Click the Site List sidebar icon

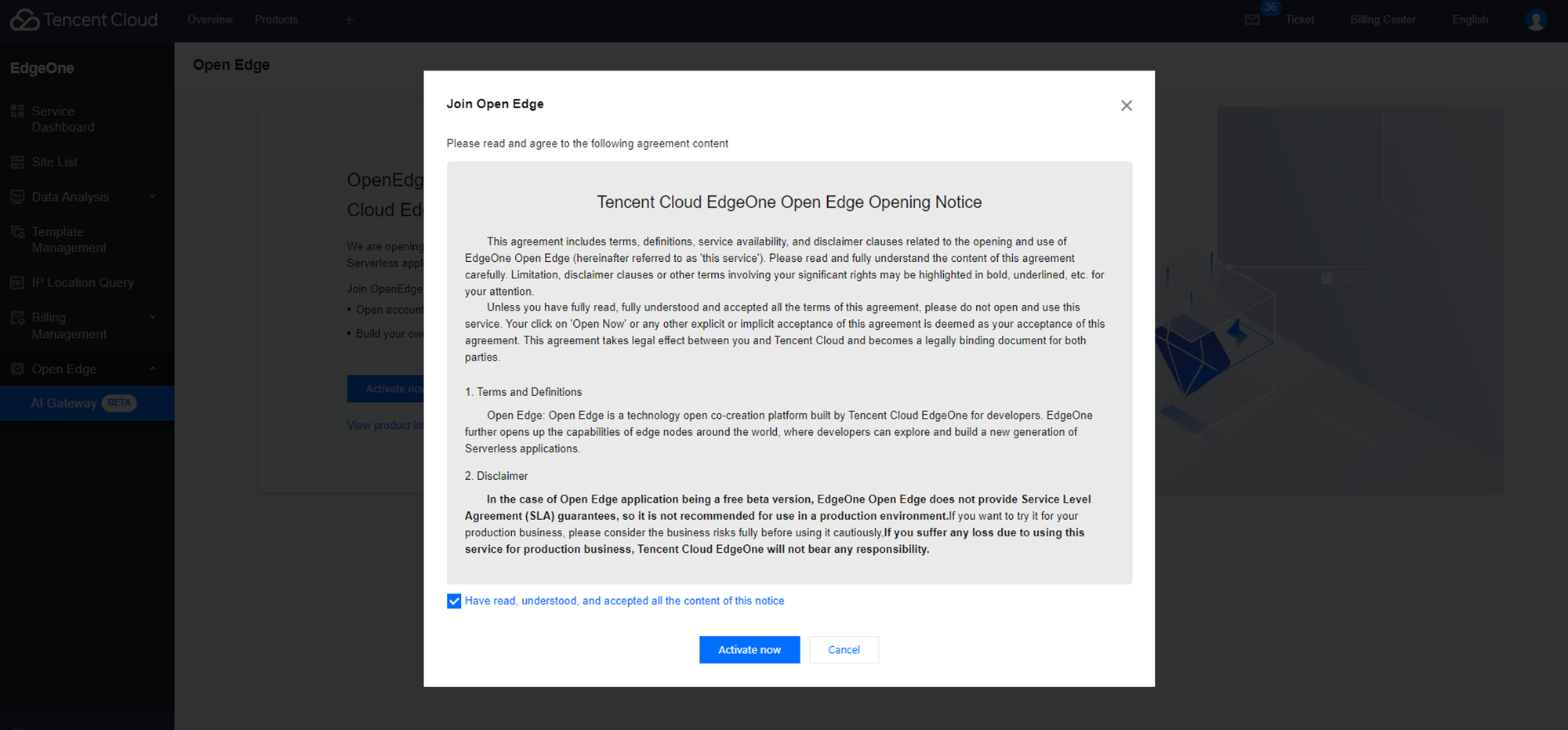(x=17, y=162)
